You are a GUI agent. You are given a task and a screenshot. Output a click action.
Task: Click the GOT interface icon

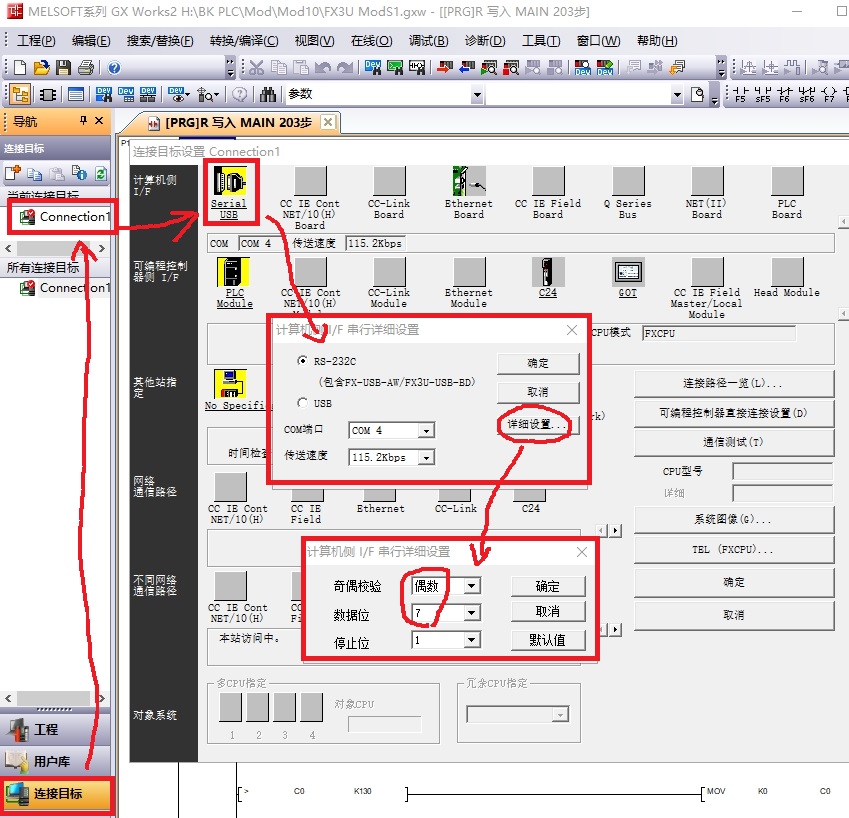pyautogui.click(x=627, y=272)
